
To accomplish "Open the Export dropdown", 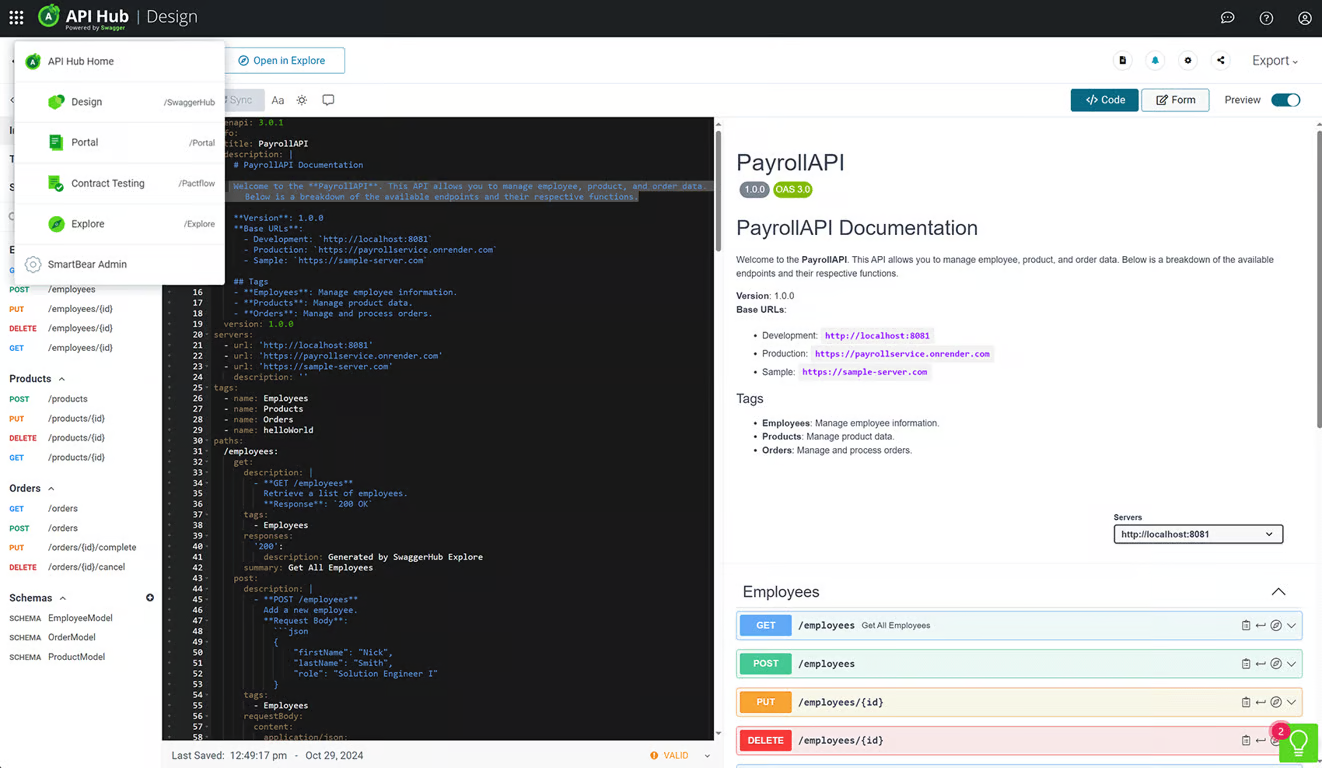I will [1275, 61].
